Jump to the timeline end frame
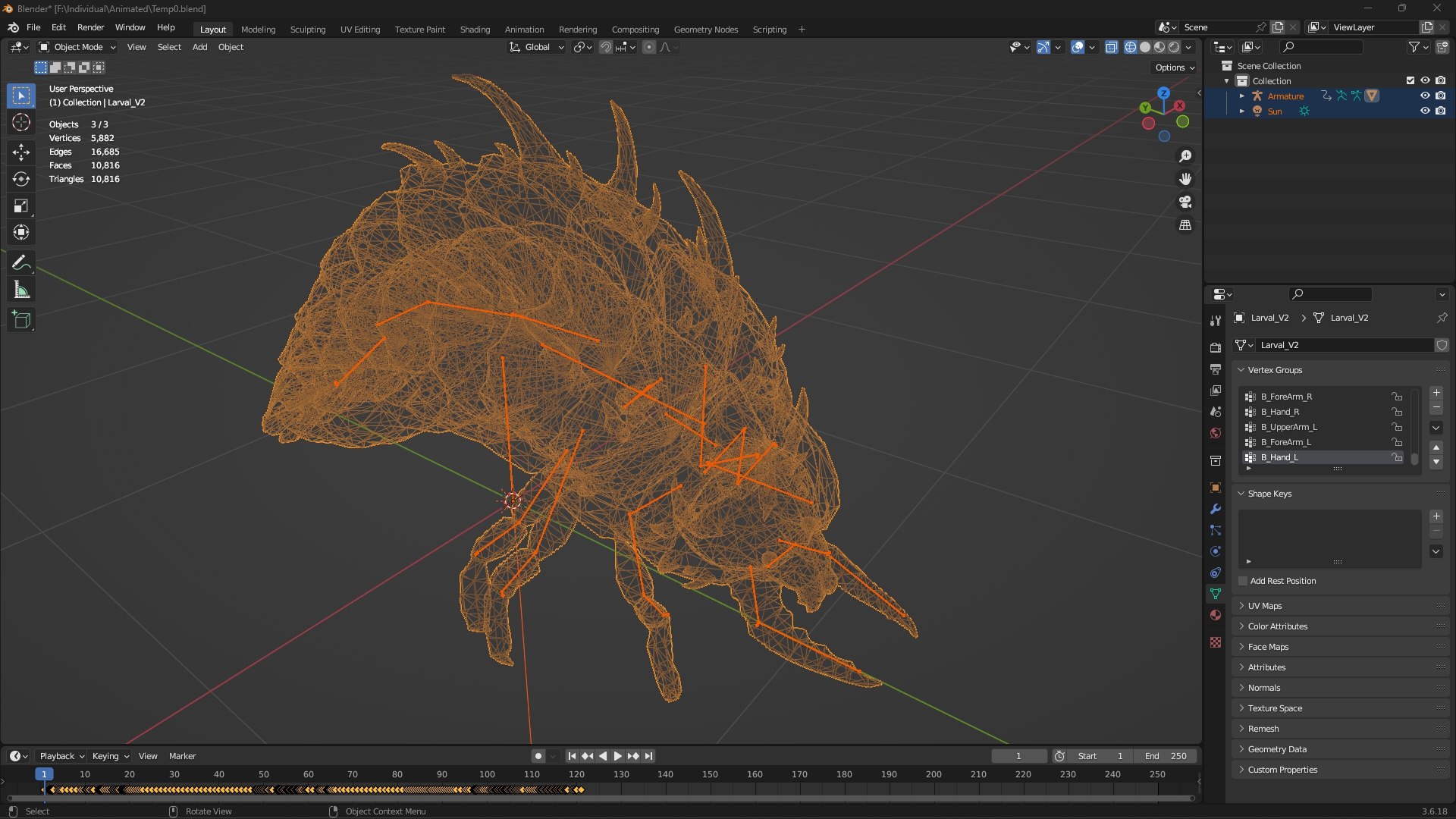Viewport: 1456px width, 819px height. [x=649, y=756]
